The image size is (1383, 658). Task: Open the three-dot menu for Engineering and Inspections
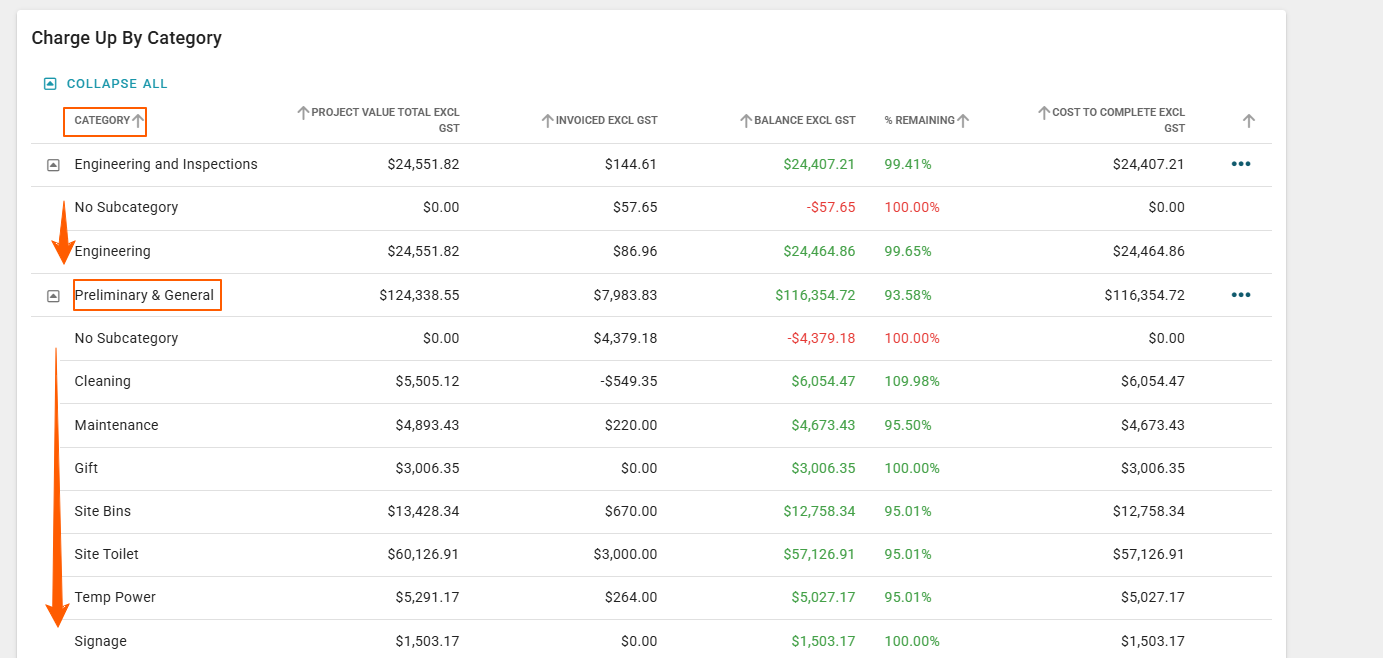pos(1241,164)
